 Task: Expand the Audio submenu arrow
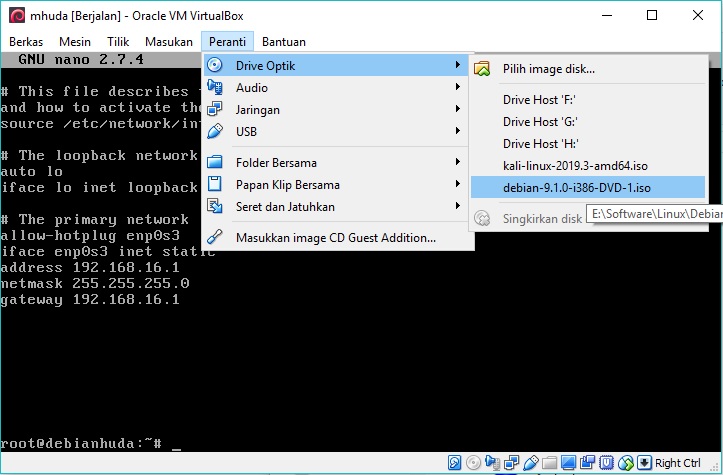[x=457, y=87]
